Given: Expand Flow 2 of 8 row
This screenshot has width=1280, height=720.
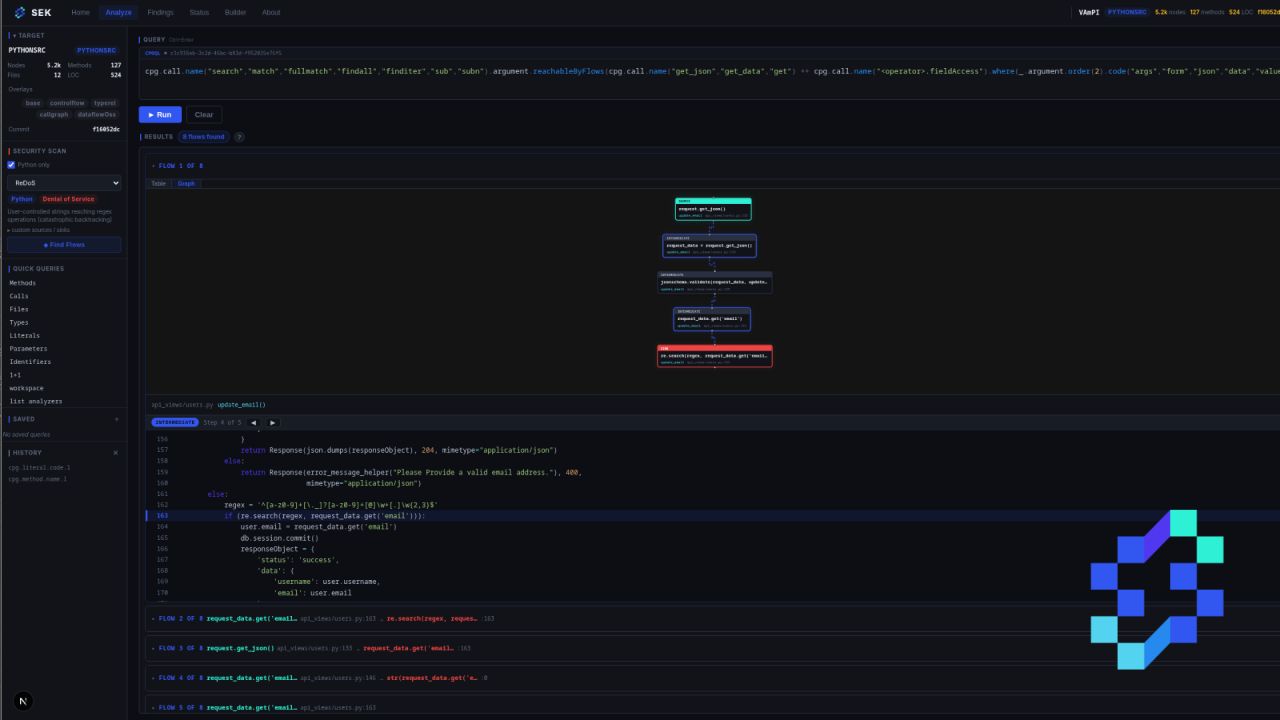Looking at the screenshot, I should 712,618.
